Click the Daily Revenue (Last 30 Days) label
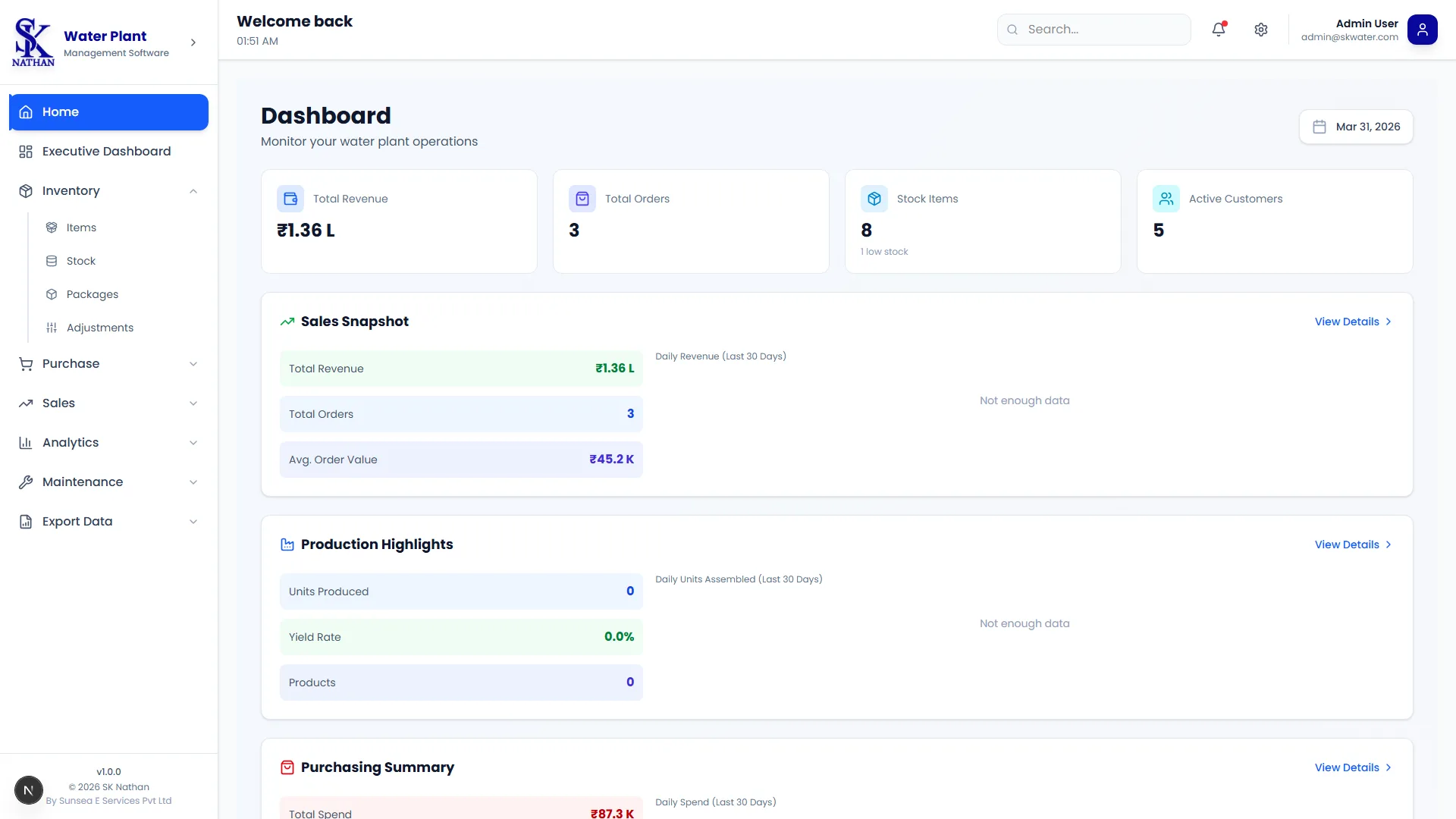Viewport: 1456px width, 819px height. click(x=720, y=356)
